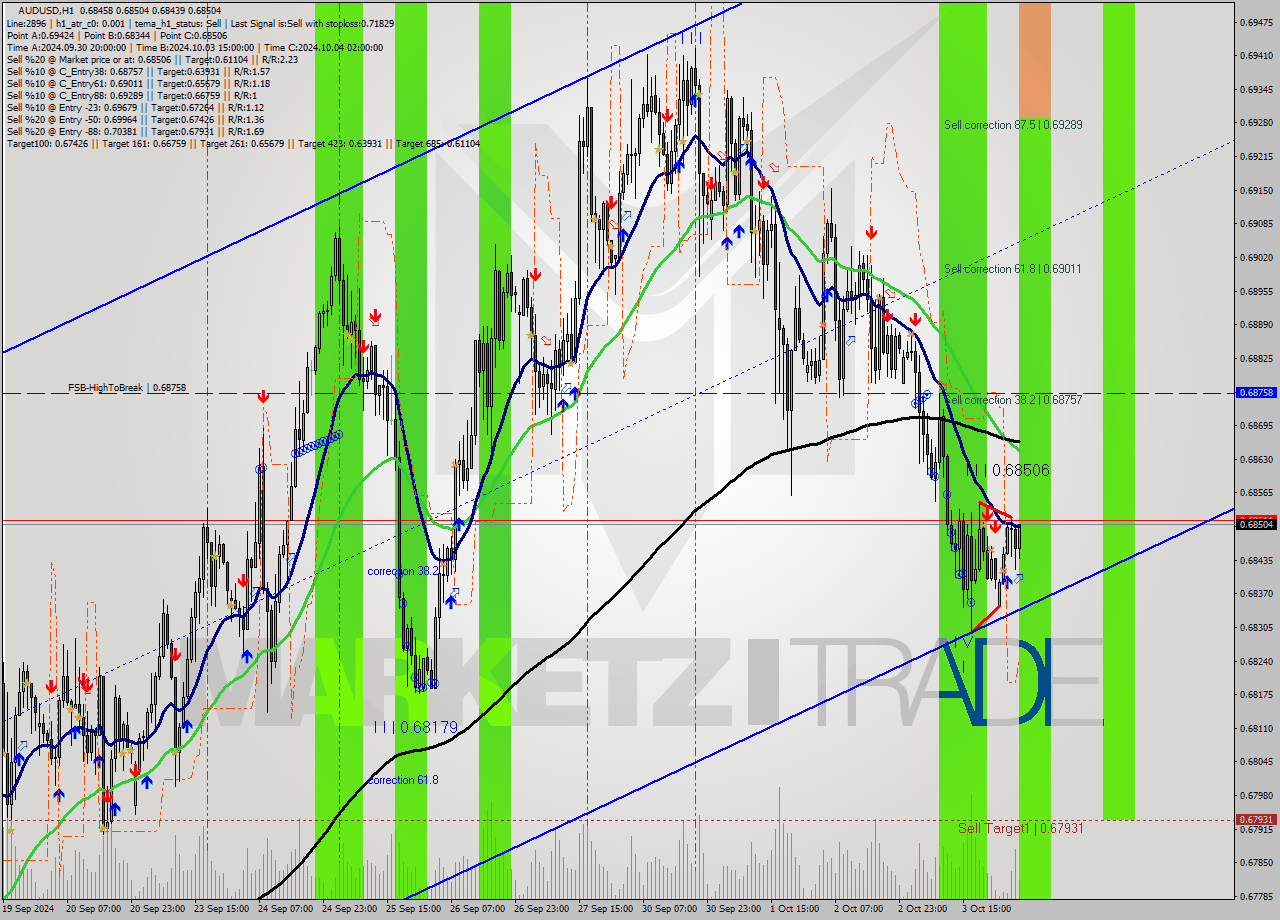Click the 0.68955 price axis label

point(1256,291)
